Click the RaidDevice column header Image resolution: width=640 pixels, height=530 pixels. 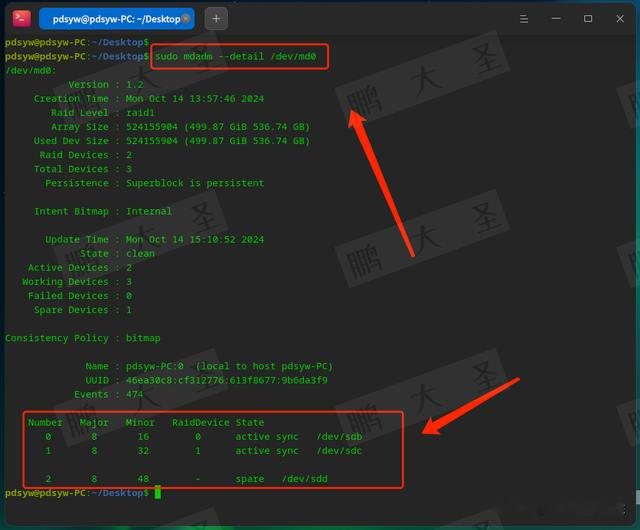tap(200, 423)
